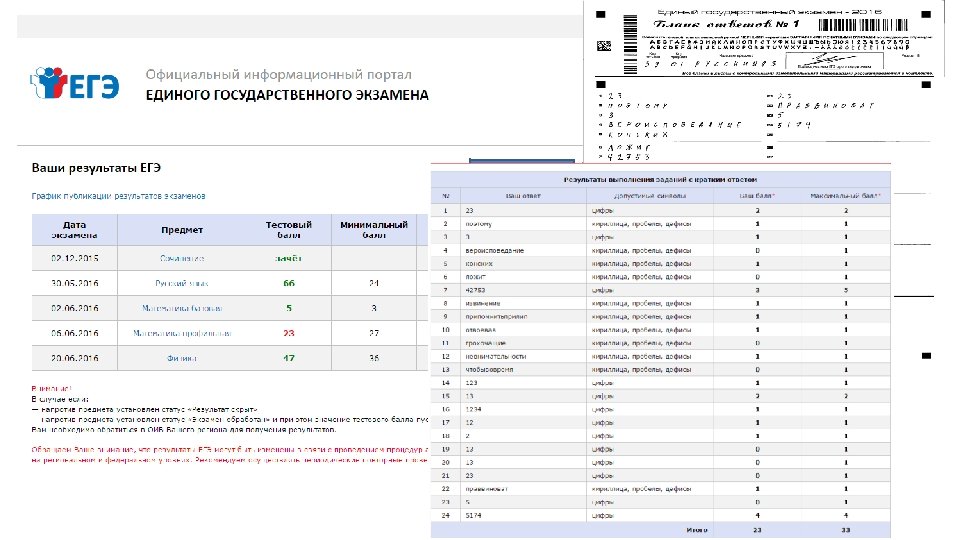Click the Итого label in the totals row

697,530
